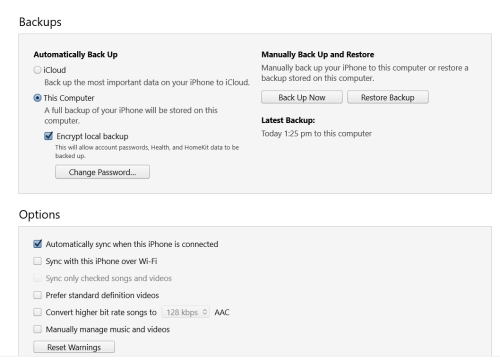
Task: Tick Convert higher bit rate songs checkbox
Action: point(38,312)
